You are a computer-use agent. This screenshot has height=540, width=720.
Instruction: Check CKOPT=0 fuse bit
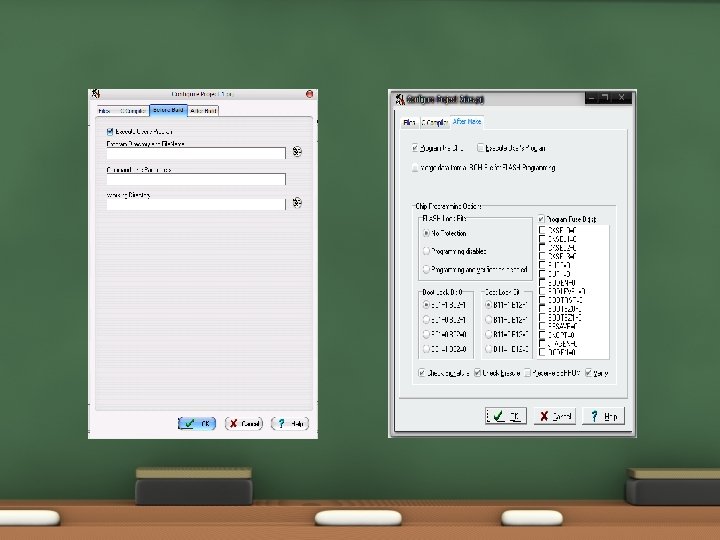tap(542, 335)
